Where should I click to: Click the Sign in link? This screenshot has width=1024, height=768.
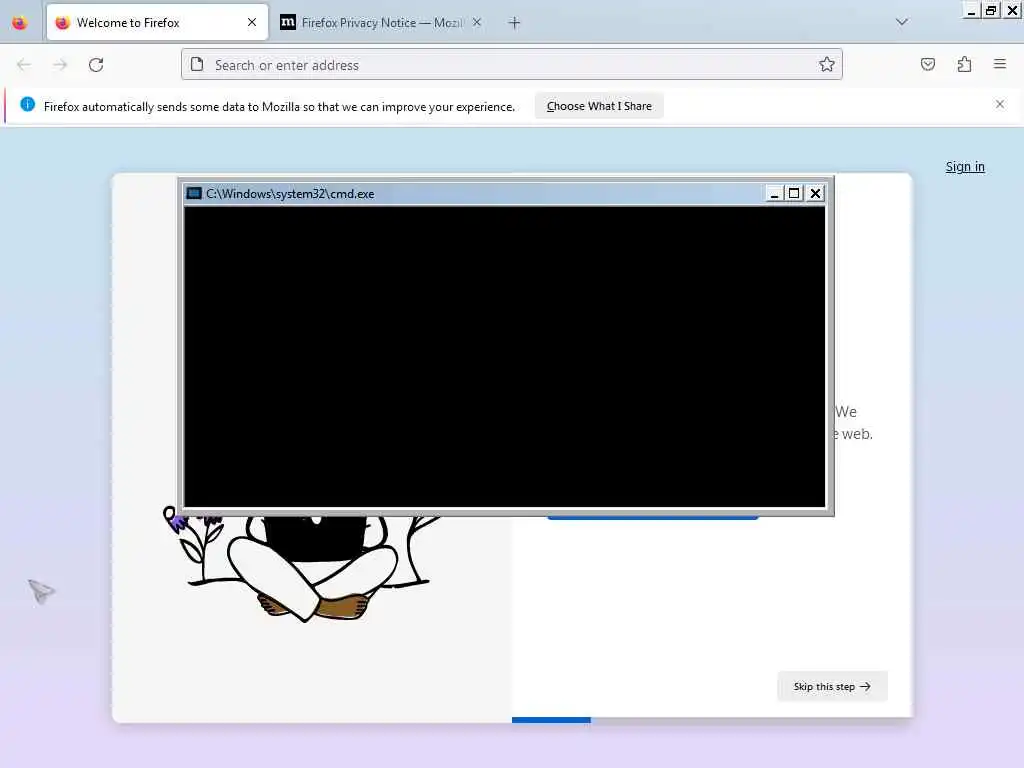click(x=965, y=167)
